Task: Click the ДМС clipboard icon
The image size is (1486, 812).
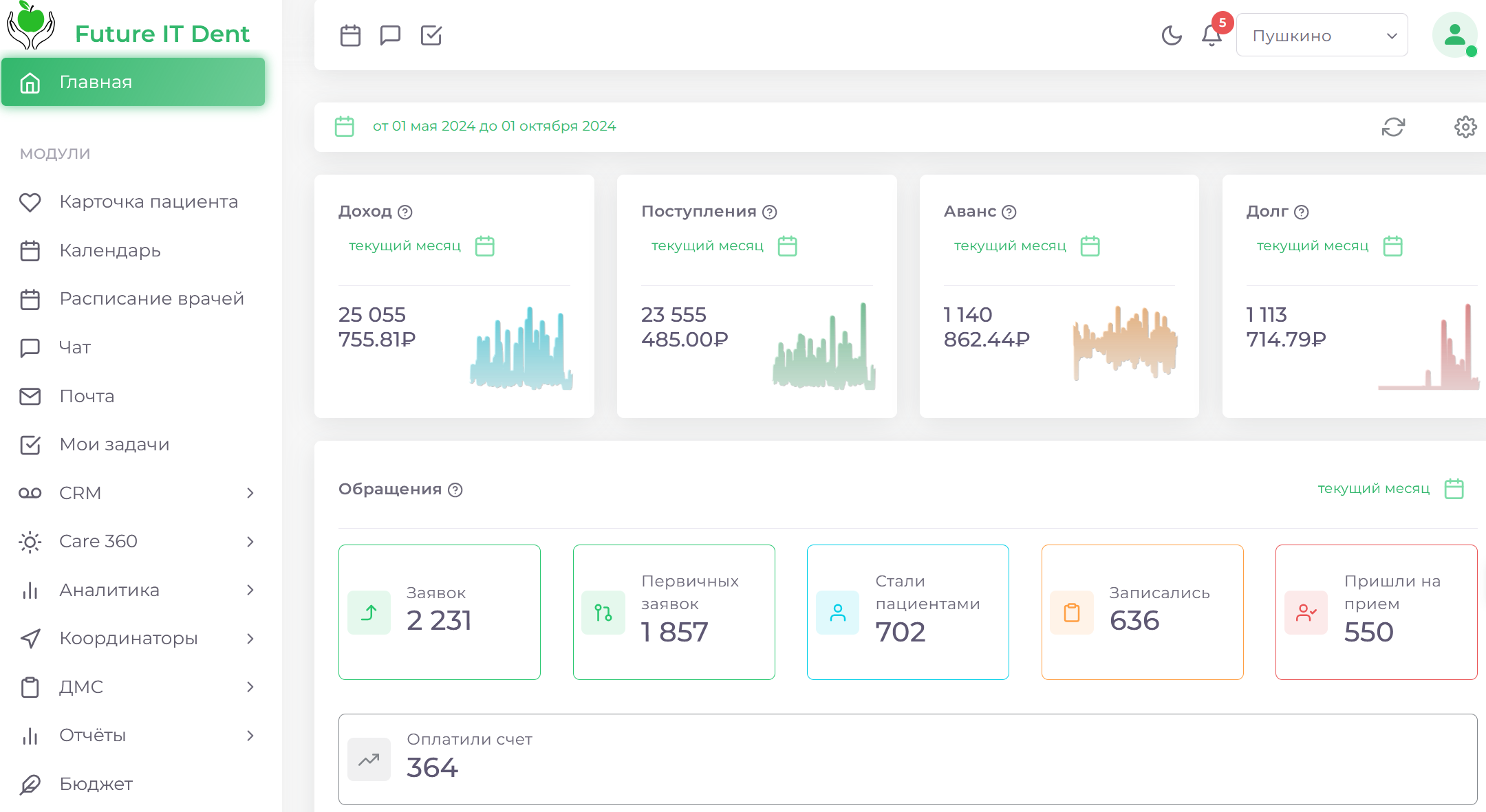Action: tap(30, 687)
